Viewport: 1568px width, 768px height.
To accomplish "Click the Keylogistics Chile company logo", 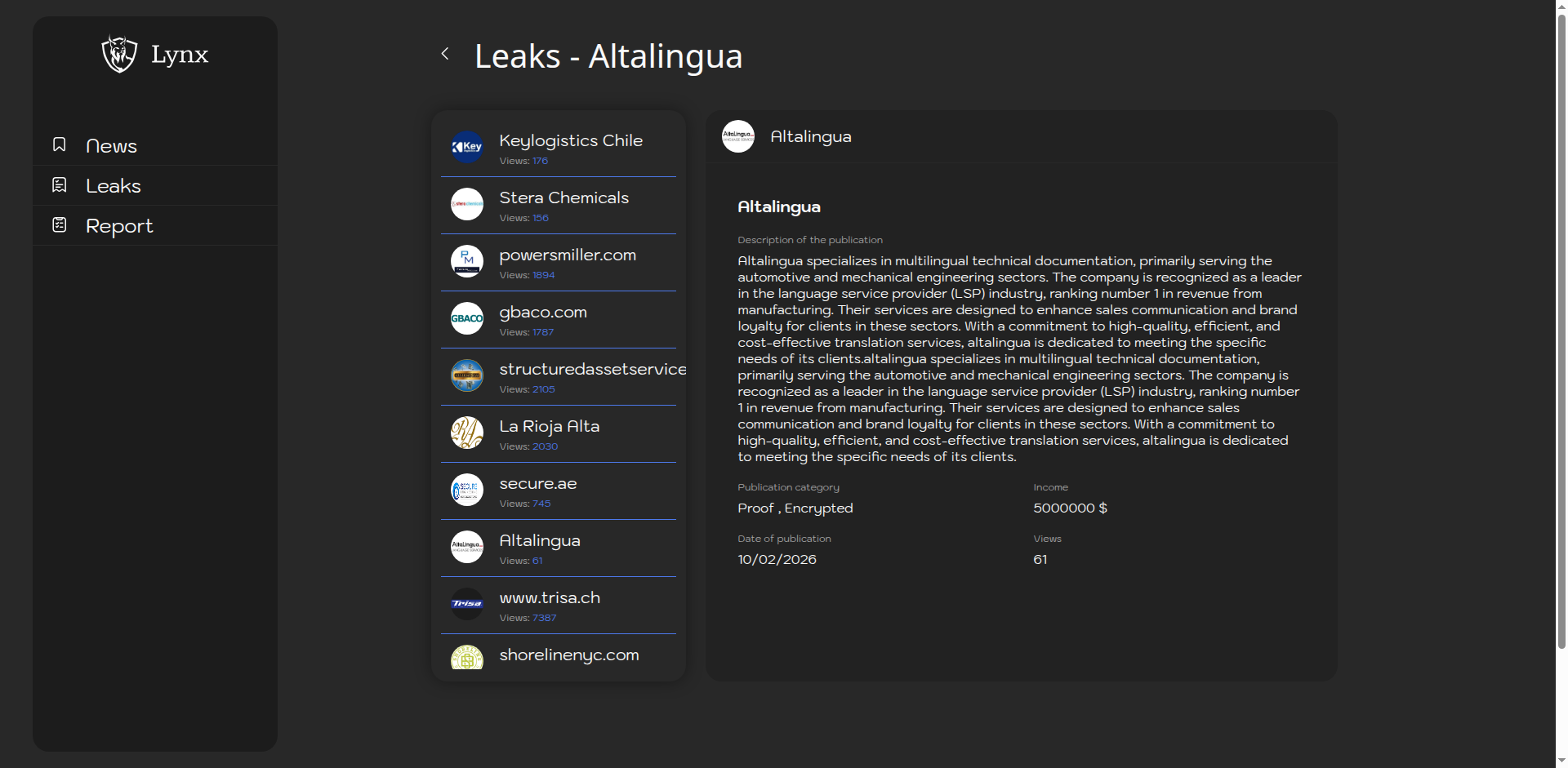I will (467, 147).
